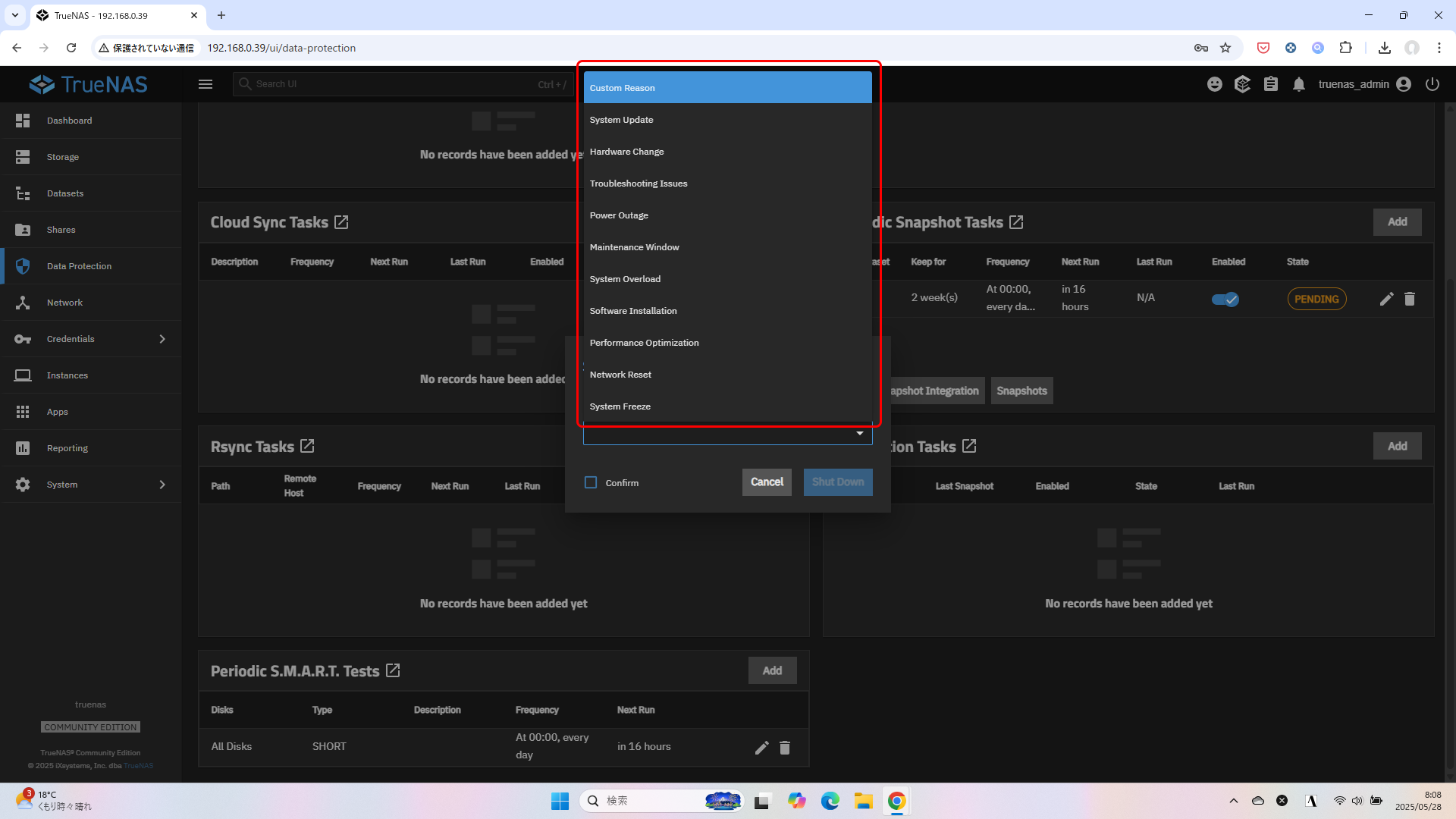The image size is (1456, 819).
Task: Open Cloud Sync Tasks external link icon
Action: [341, 222]
